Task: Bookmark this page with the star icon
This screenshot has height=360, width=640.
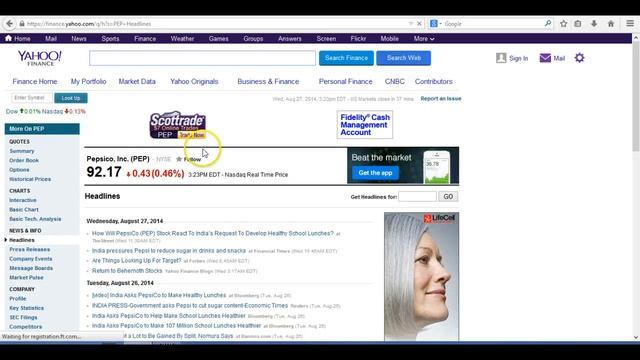Action: tap(564, 24)
